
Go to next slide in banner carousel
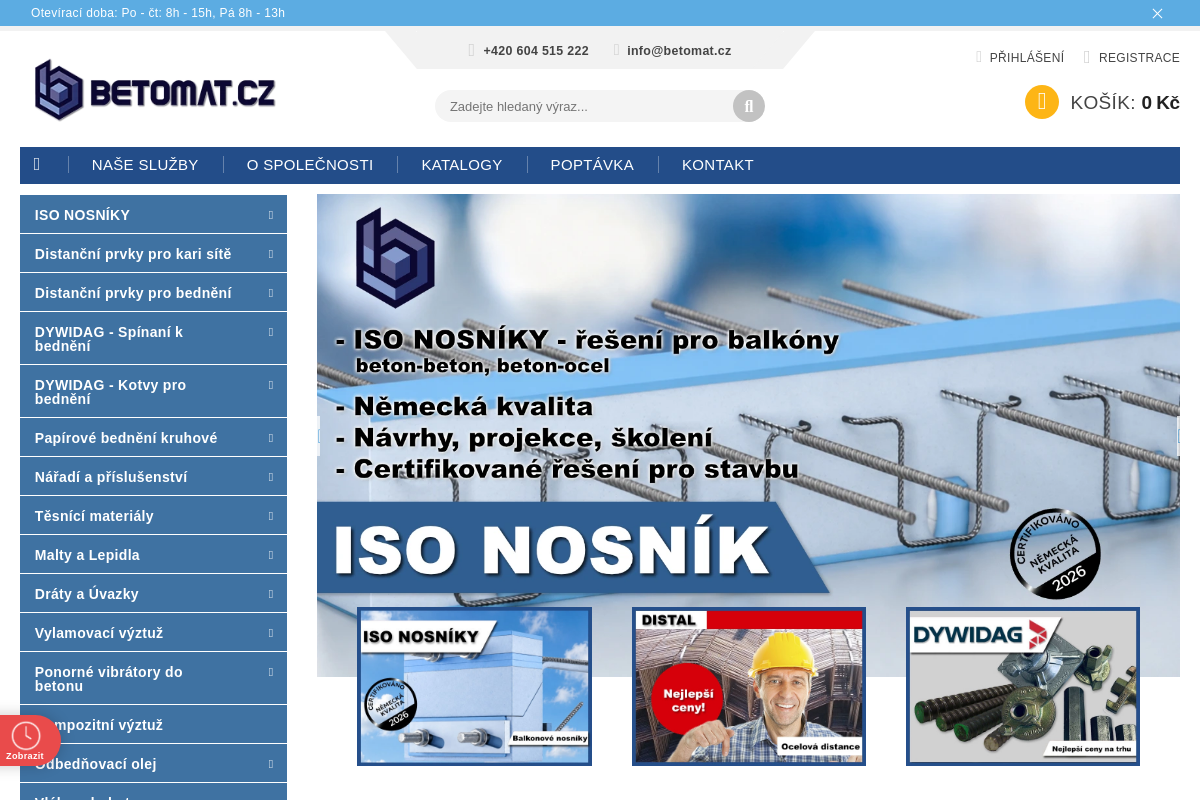coord(1178,436)
